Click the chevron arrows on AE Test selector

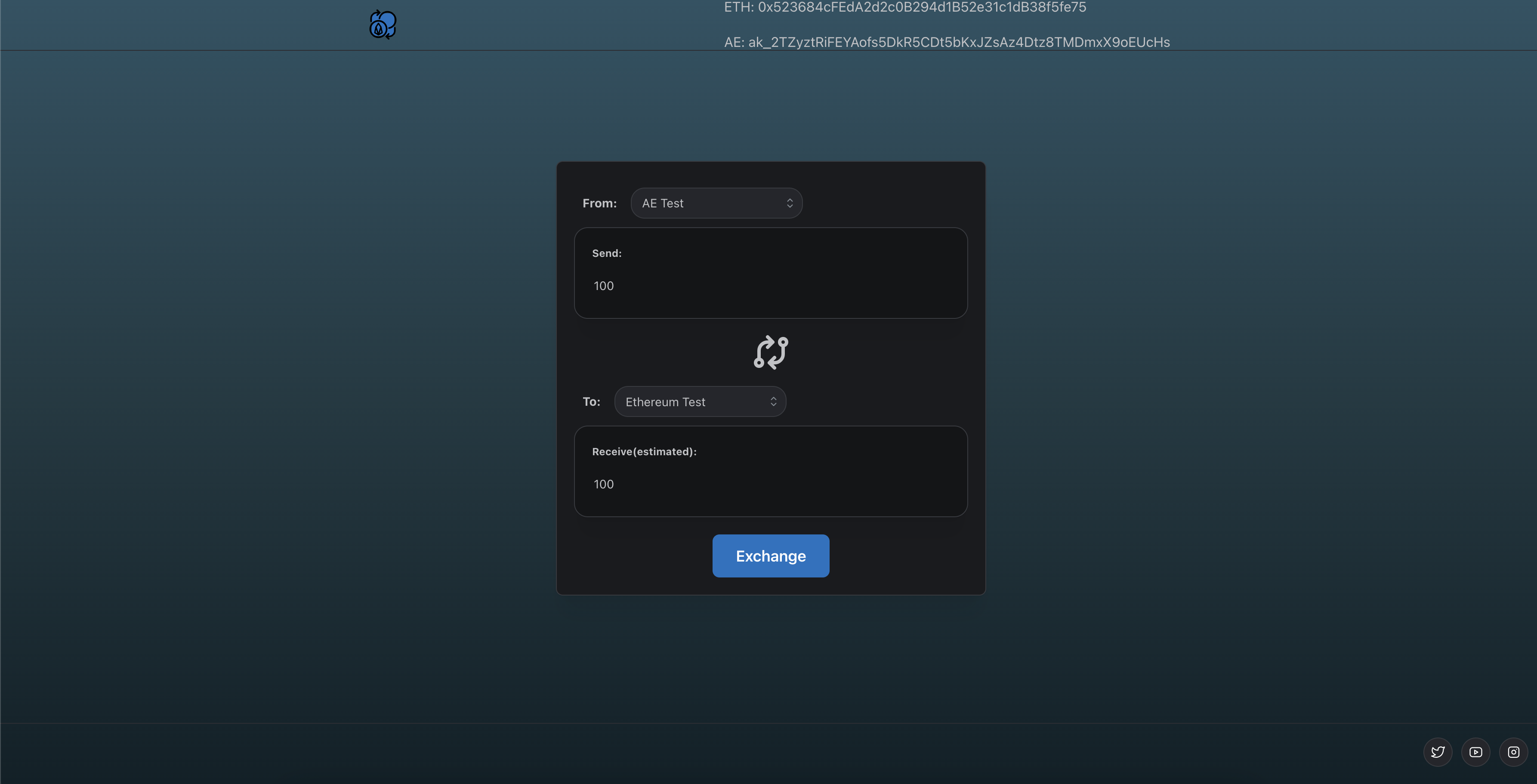tap(790, 204)
